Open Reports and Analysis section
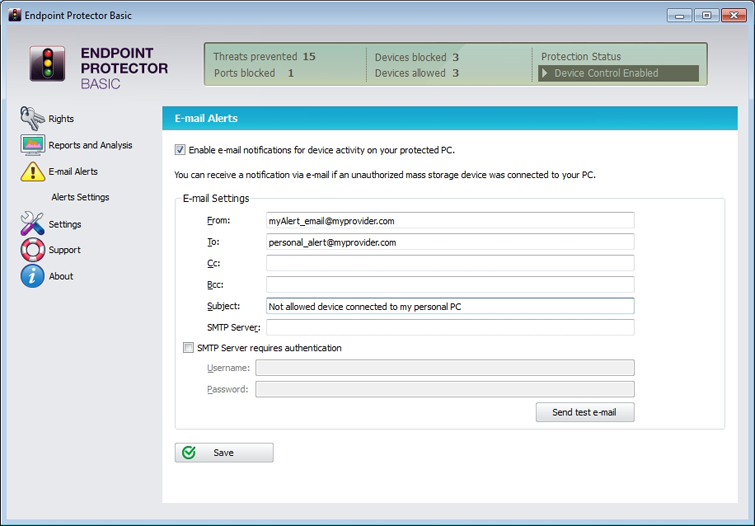Image resolution: width=755 pixels, height=526 pixels. (90, 145)
